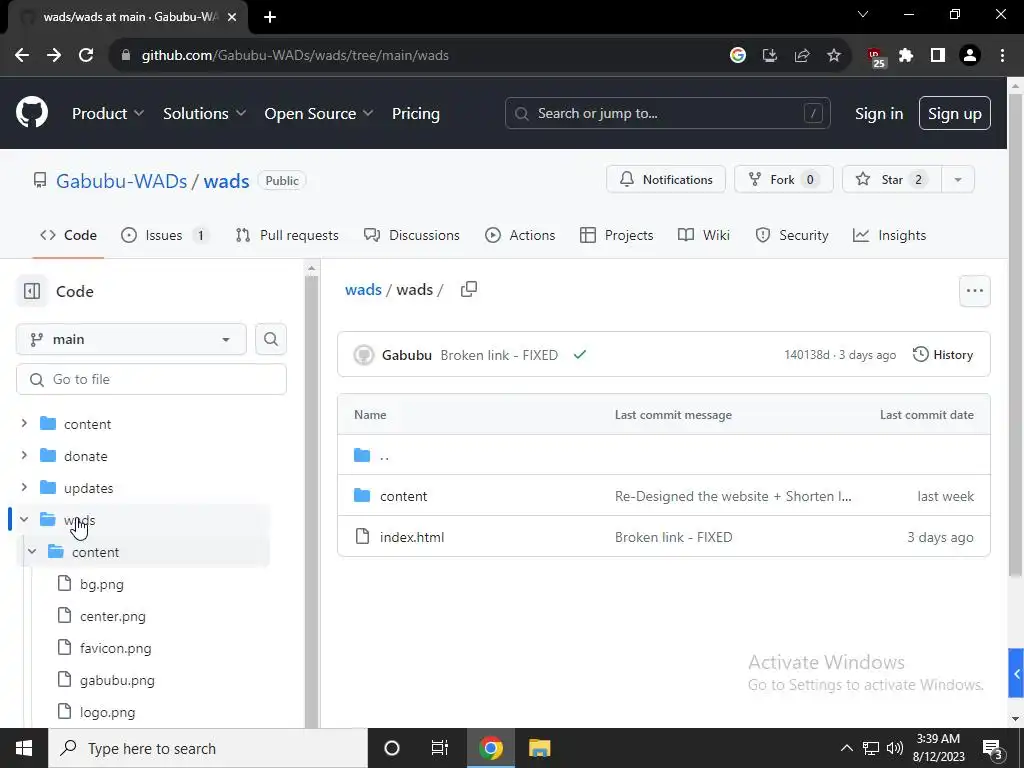Share this page via the share icon
1024x768 pixels.
pos(802,56)
